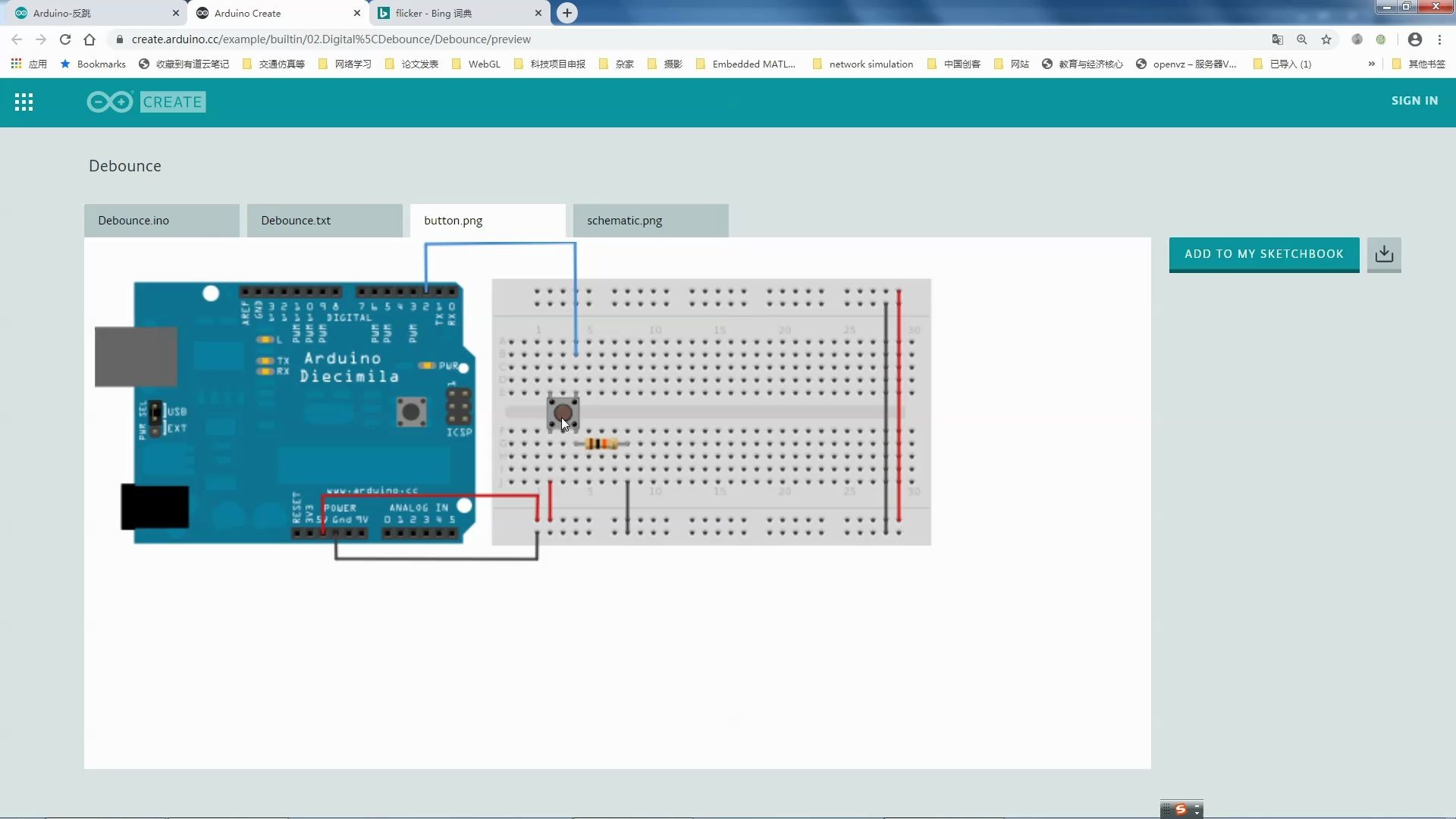The height and width of the screenshot is (819, 1456).
Task: Toggle the browser tab for Arduino-反驳
Action: coord(90,13)
